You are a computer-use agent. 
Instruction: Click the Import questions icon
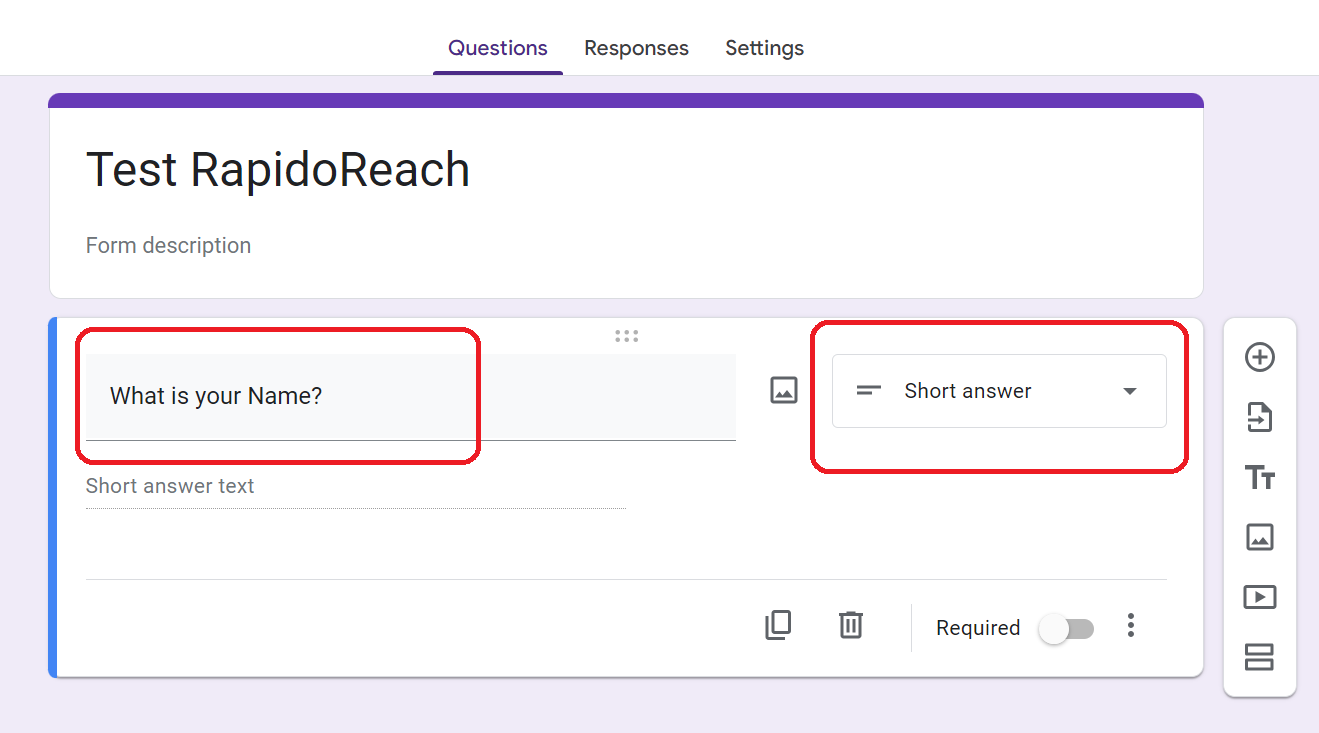pos(1259,417)
